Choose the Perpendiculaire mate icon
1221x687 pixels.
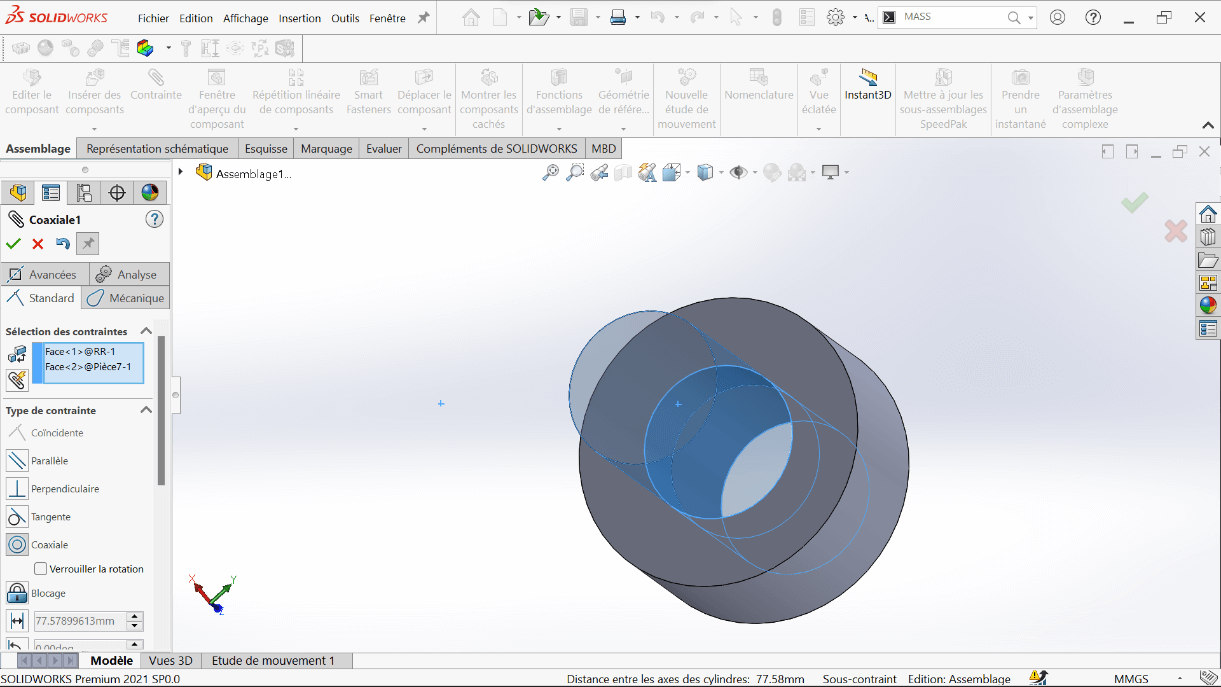(x=17, y=489)
